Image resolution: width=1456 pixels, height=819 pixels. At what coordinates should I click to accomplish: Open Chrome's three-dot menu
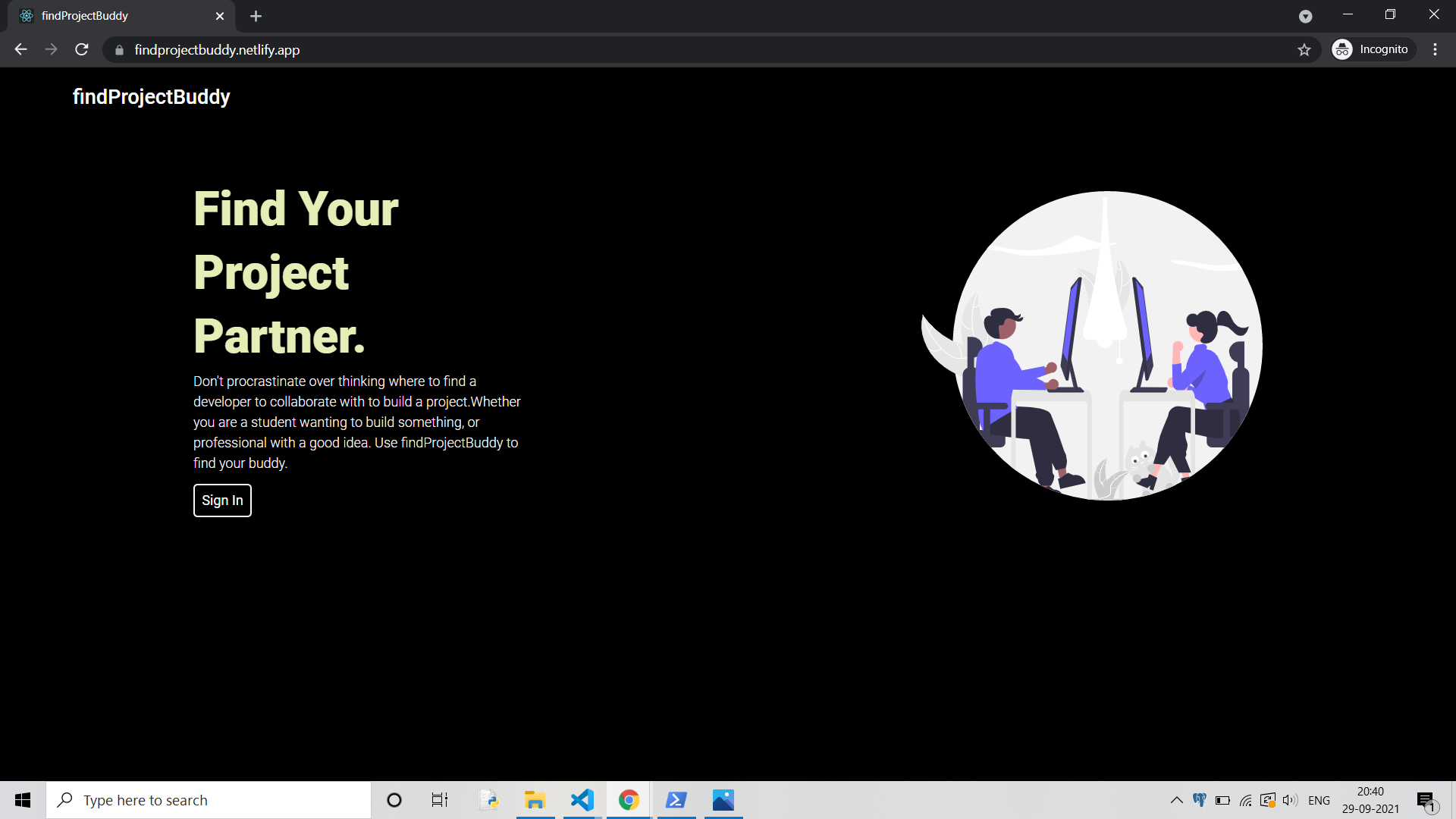[1434, 49]
